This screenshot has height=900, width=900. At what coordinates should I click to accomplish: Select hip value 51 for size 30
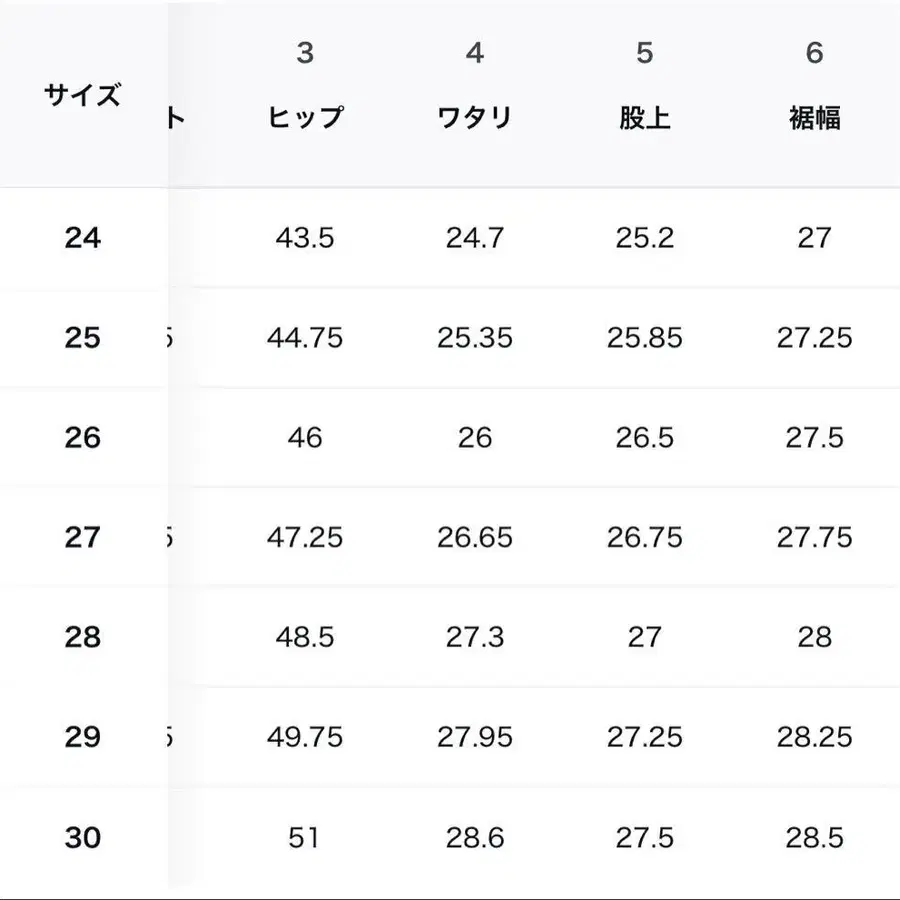coord(305,837)
